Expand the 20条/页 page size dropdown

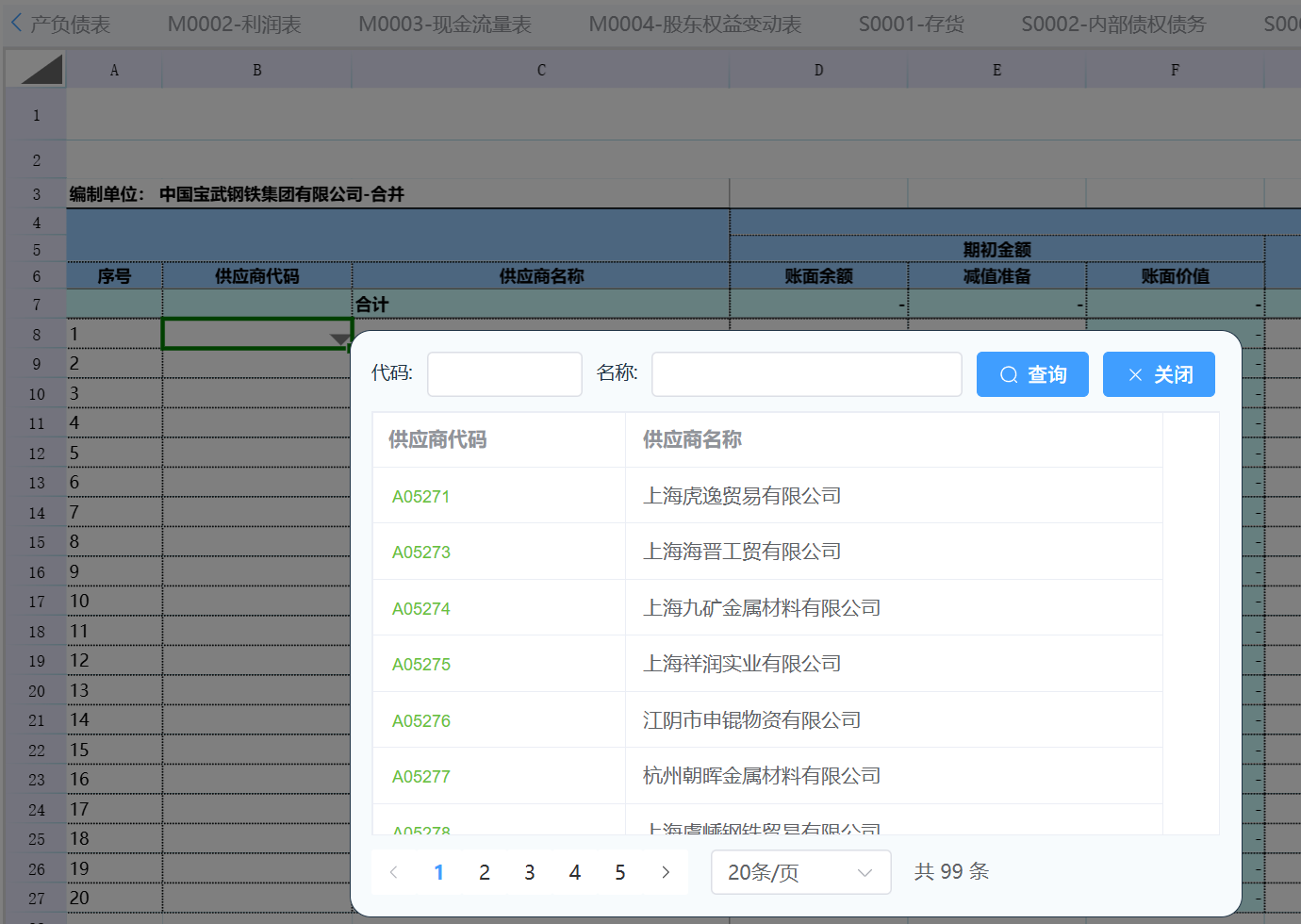pos(800,872)
